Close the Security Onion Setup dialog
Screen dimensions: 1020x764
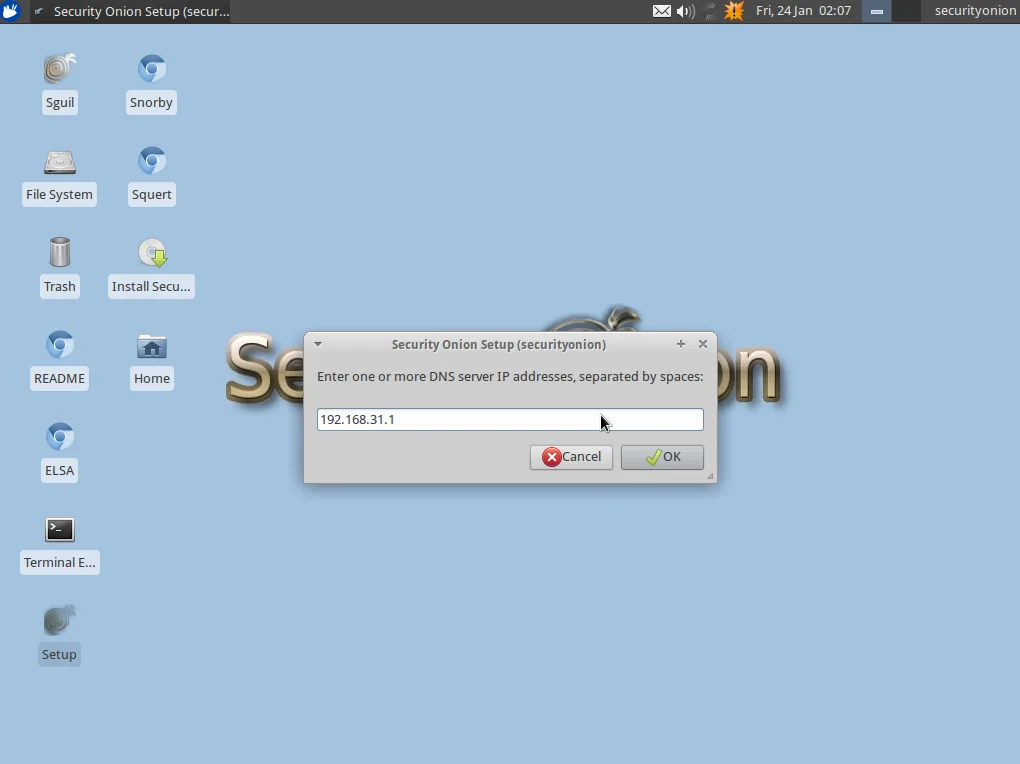(703, 344)
